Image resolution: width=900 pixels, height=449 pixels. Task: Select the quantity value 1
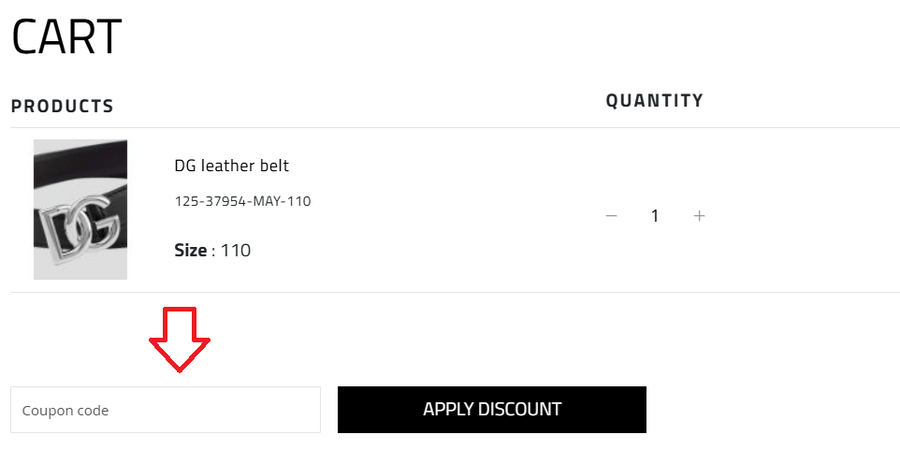(x=655, y=216)
